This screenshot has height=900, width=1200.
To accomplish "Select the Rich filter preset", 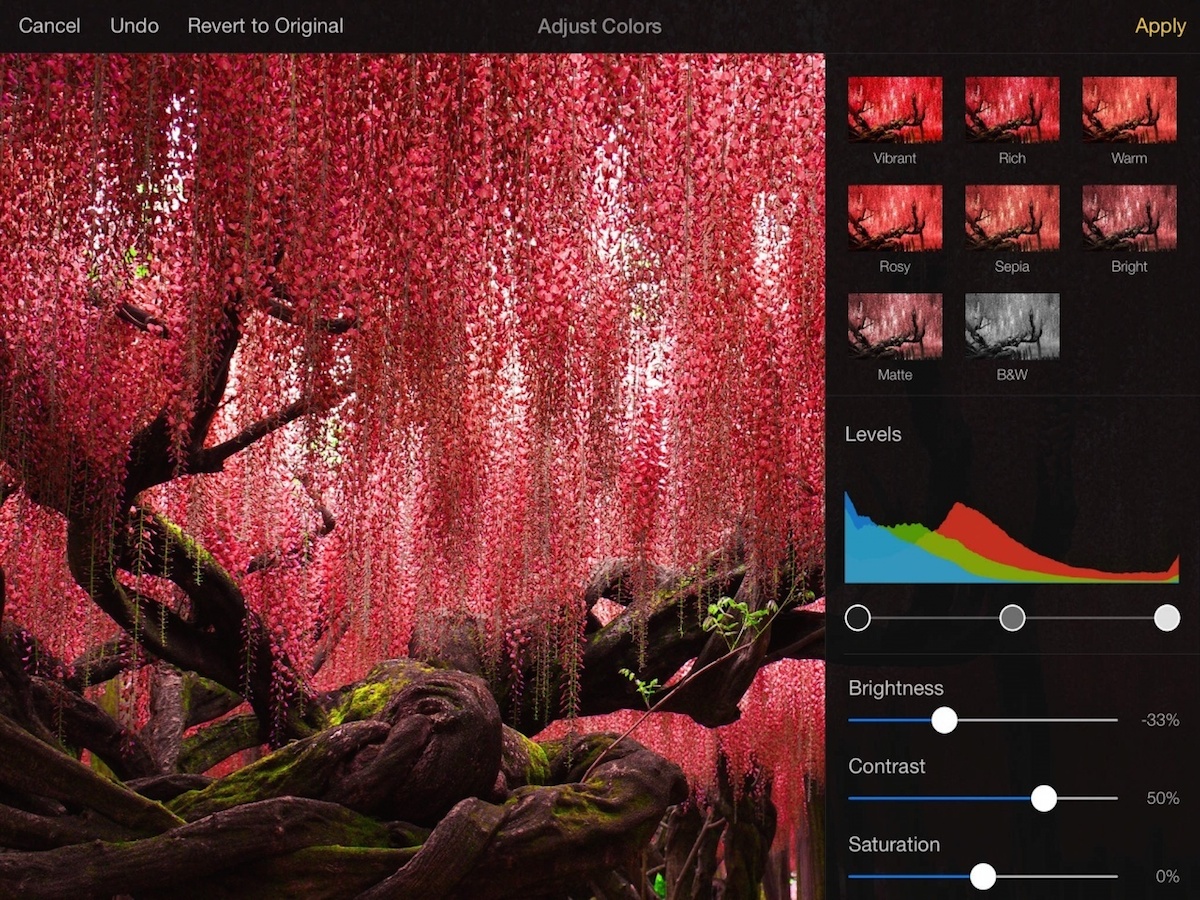I will (x=1011, y=110).
